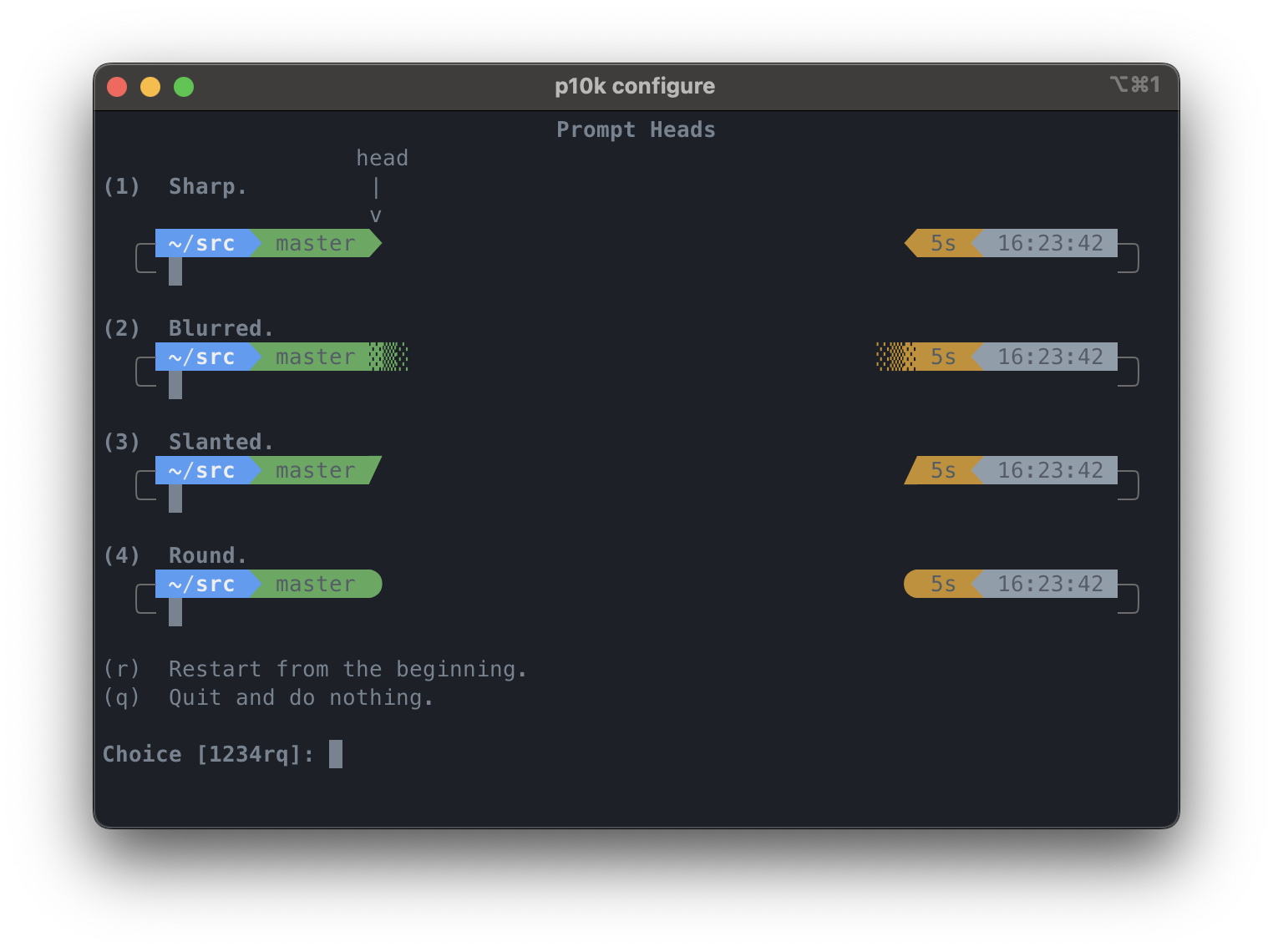The width and height of the screenshot is (1273, 952).
Task: Click the master segment in Round preview
Action: (x=316, y=584)
